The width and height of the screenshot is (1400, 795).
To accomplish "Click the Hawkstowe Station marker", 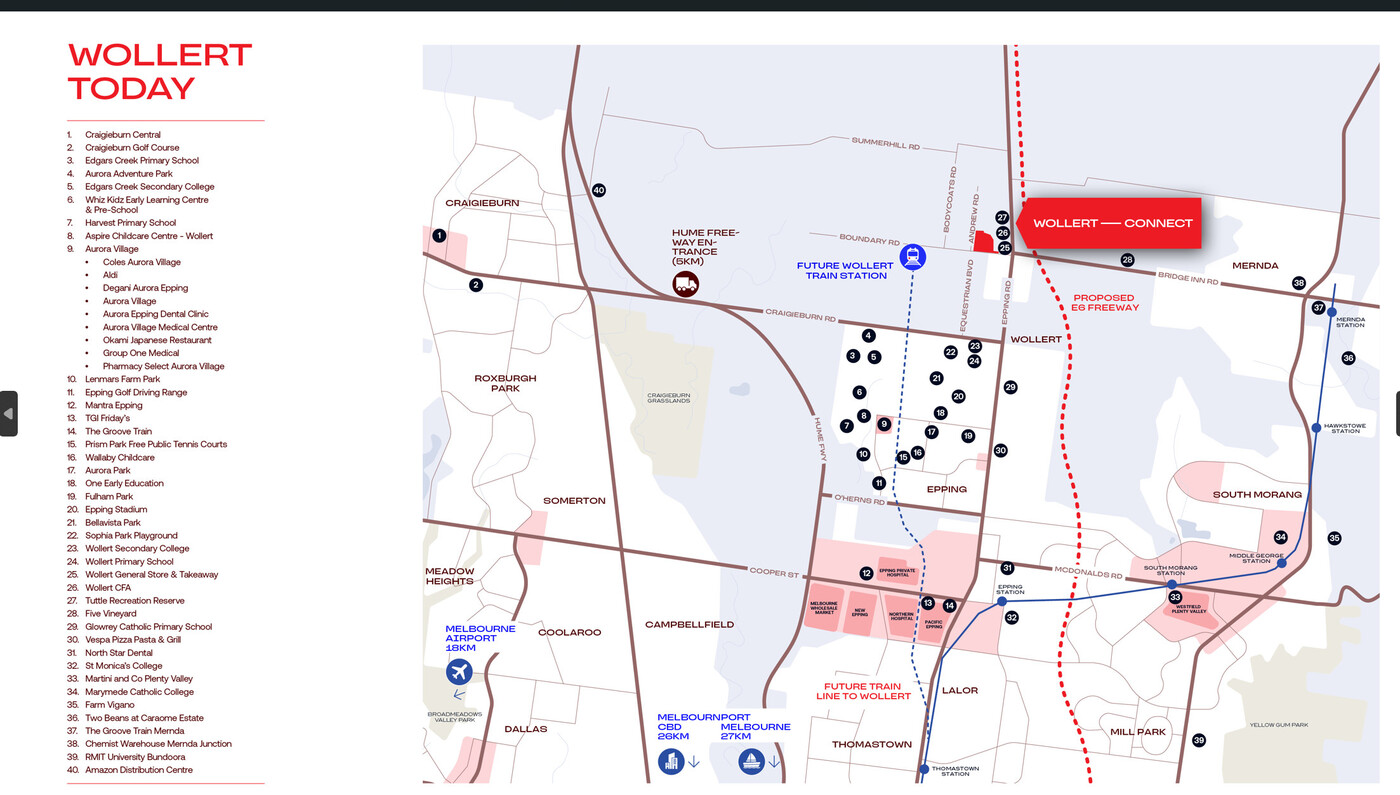I will click(1316, 428).
